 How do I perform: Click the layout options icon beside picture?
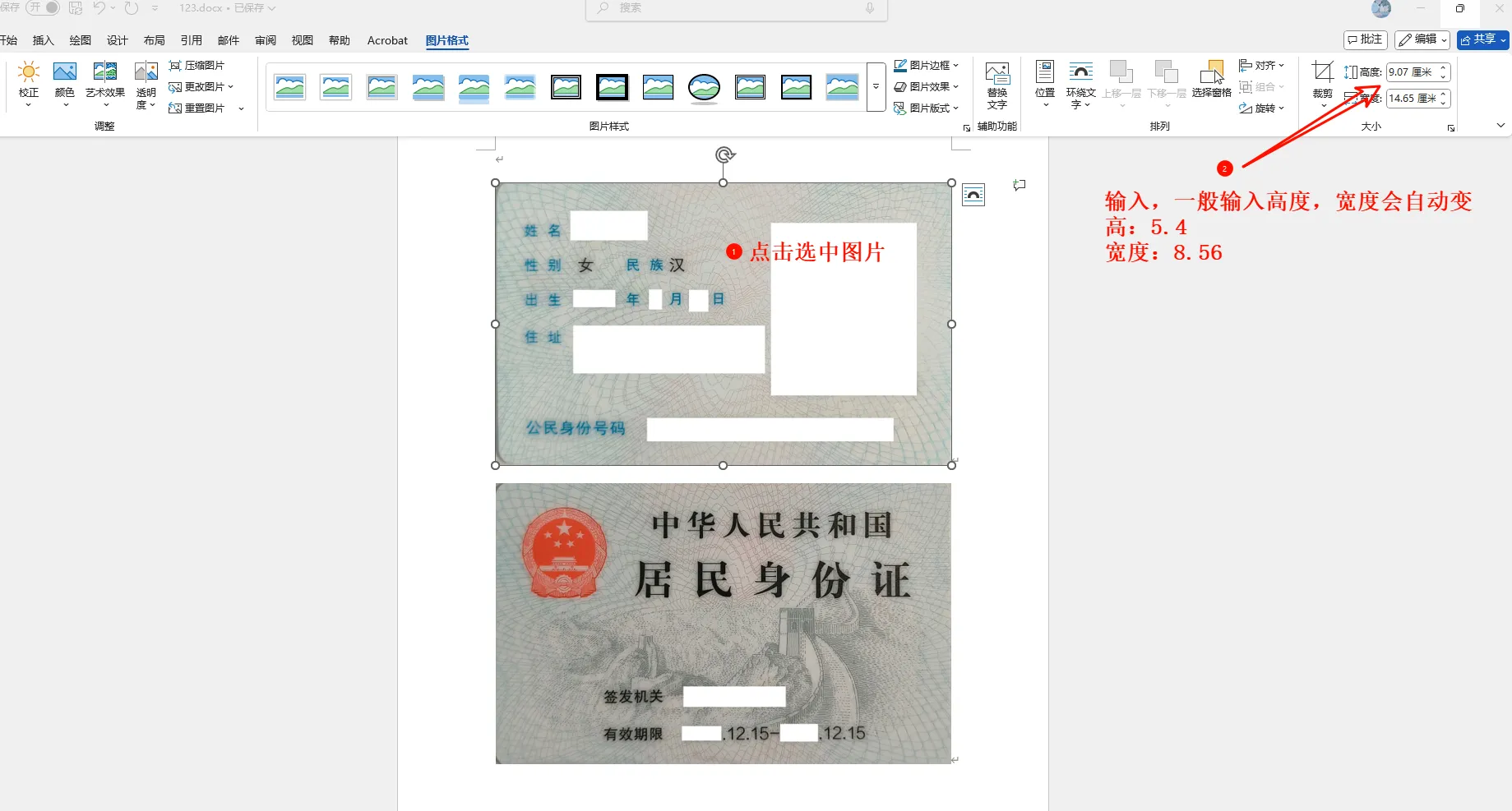[x=973, y=195]
